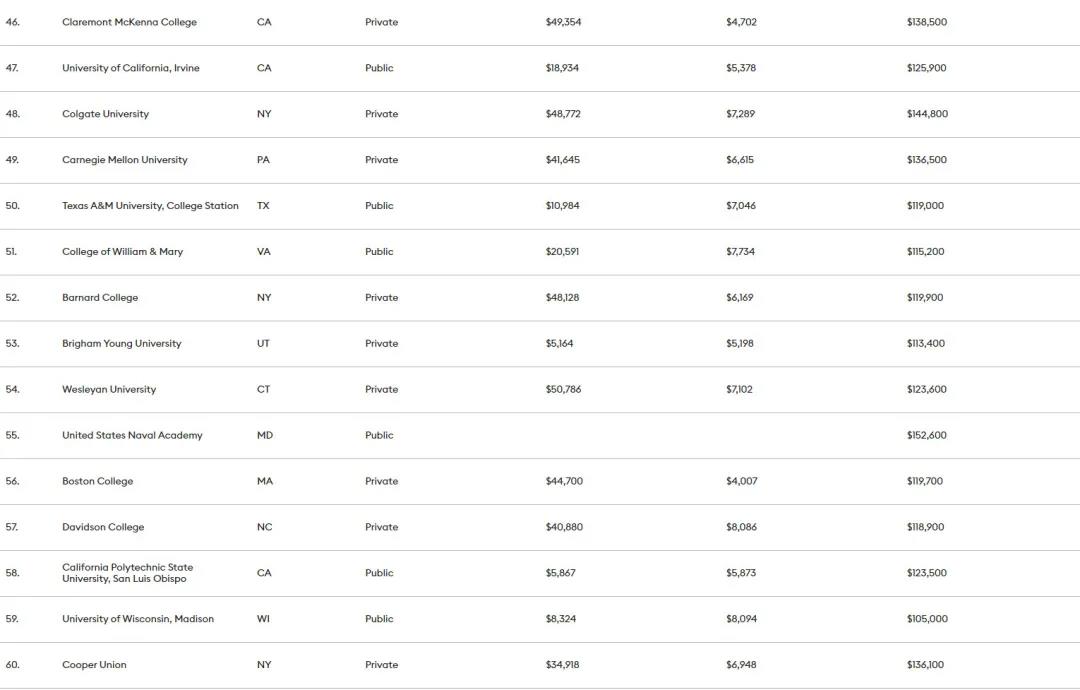This screenshot has height=690, width=1080.
Task: Click rank number 60.
Action: (12, 665)
